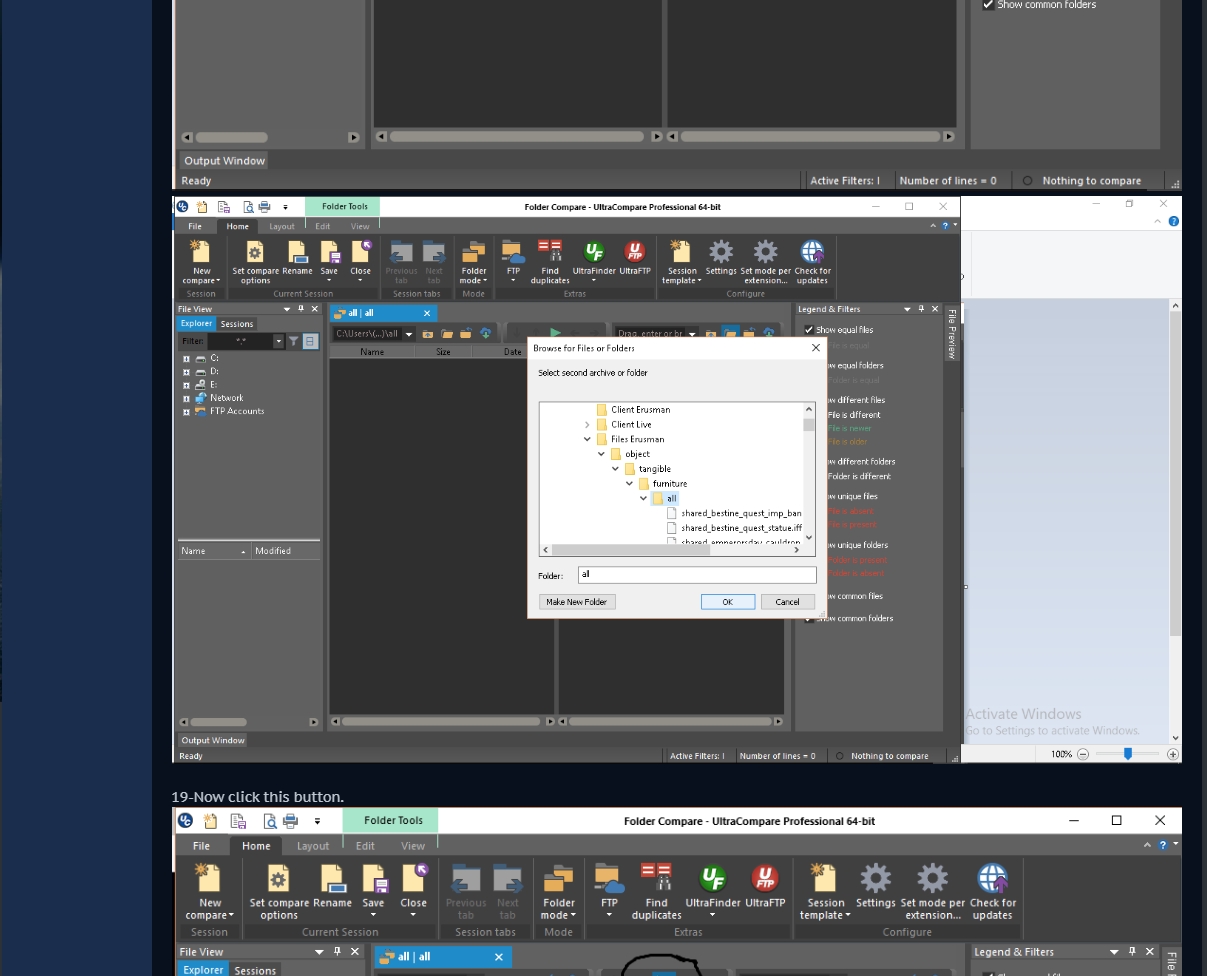Click zoom slider handle in background window
The image size is (1207, 976).
(x=1128, y=754)
